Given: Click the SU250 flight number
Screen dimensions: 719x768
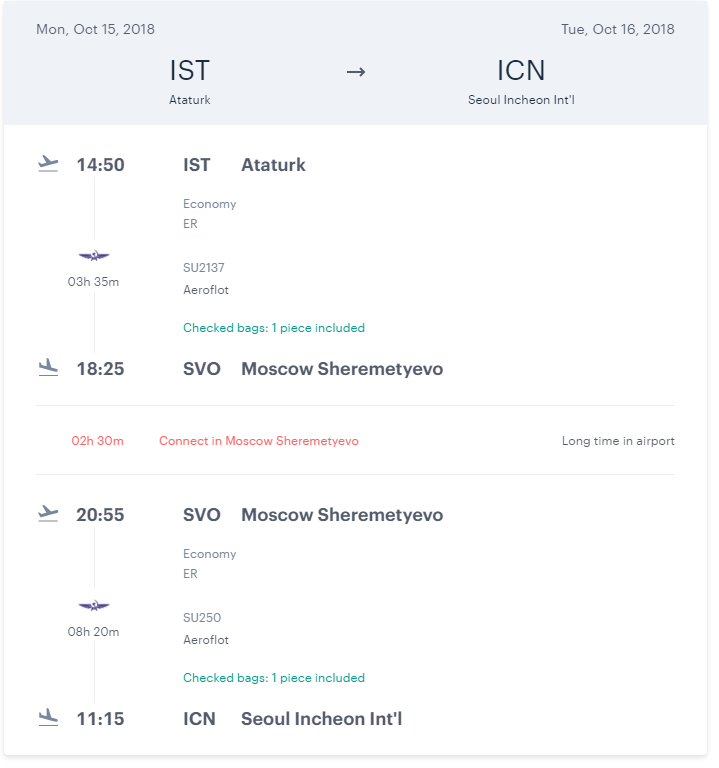Looking at the screenshot, I should pyautogui.click(x=202, y=617).
